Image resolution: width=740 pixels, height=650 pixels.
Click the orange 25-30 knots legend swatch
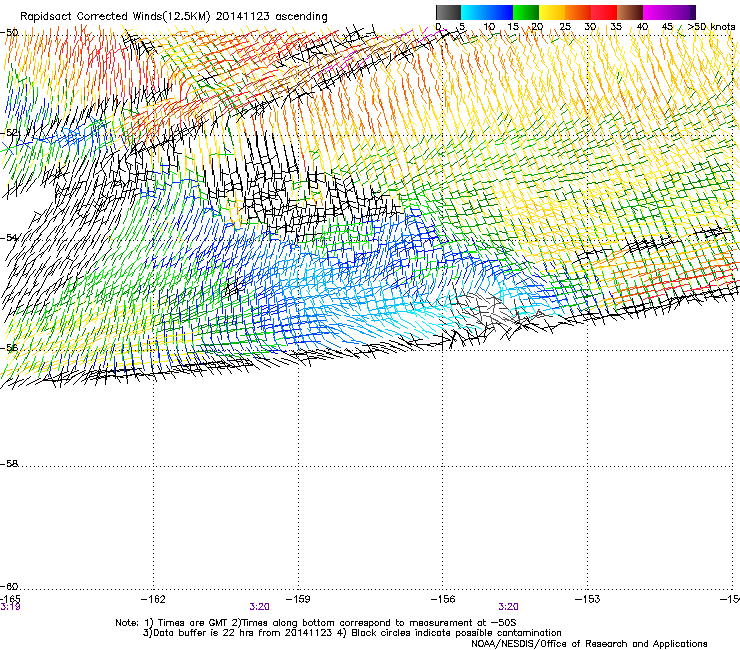coord(578,12)
